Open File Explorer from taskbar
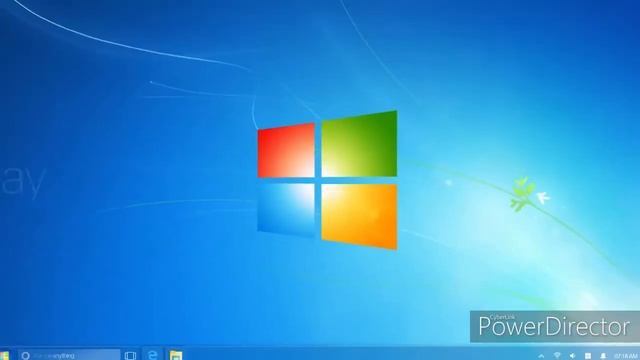The image size is (640, 360). 176,356
